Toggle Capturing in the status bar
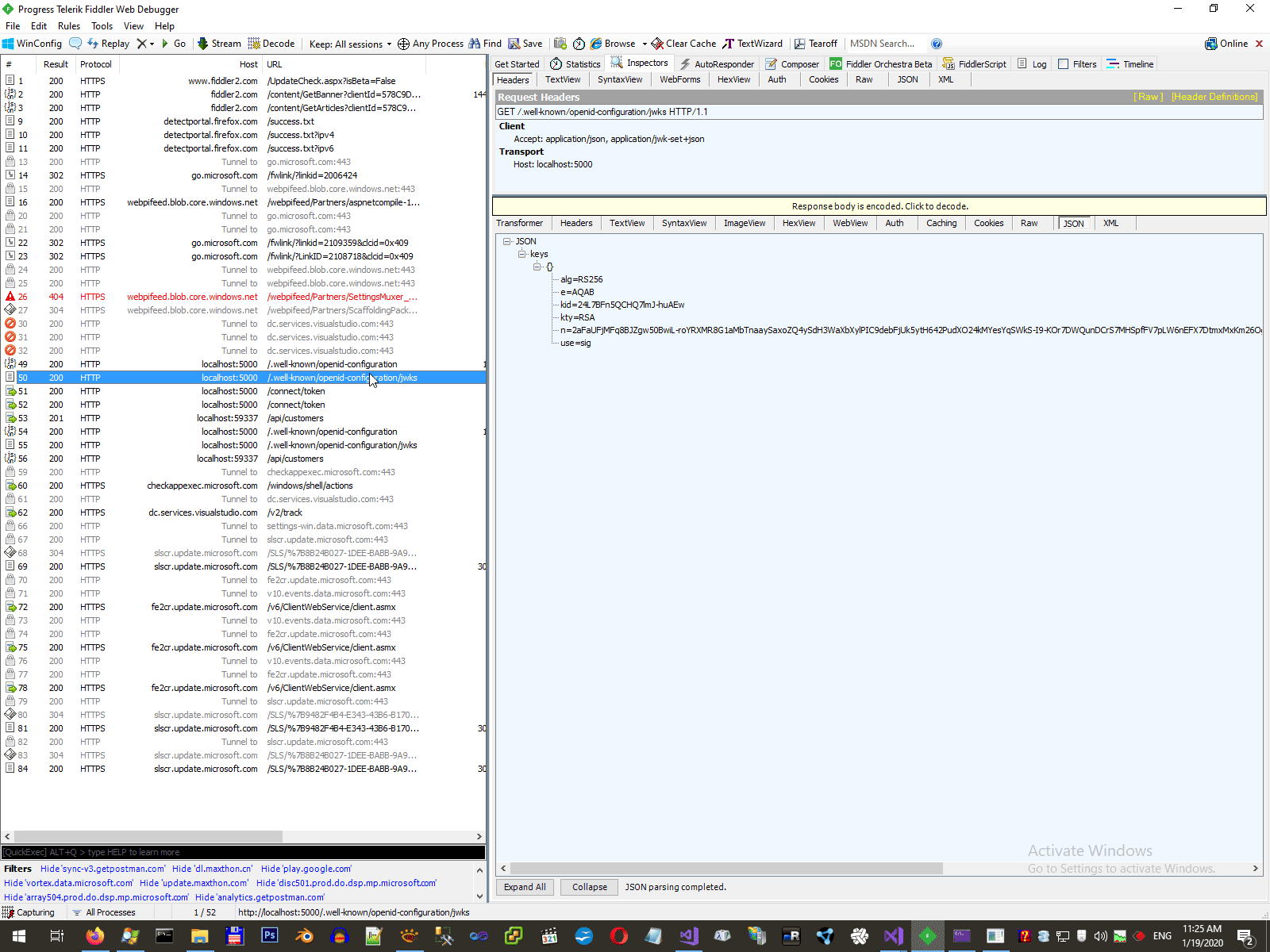The width and height of the screenshot is (1270, 952). pos(29,912)
